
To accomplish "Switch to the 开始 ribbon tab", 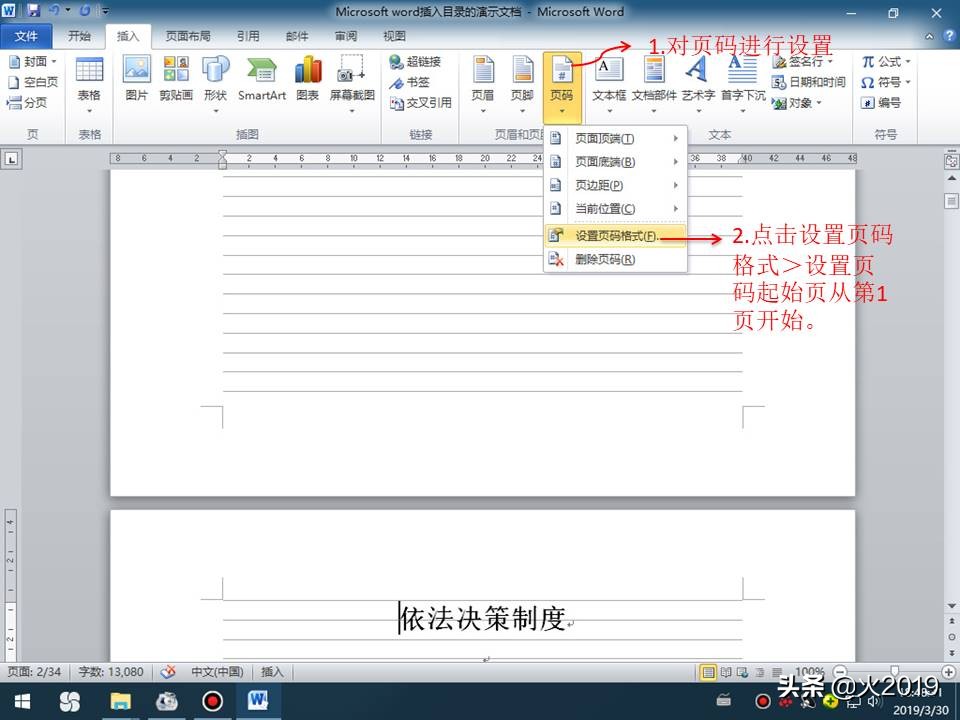I will (x=79, y=36).
